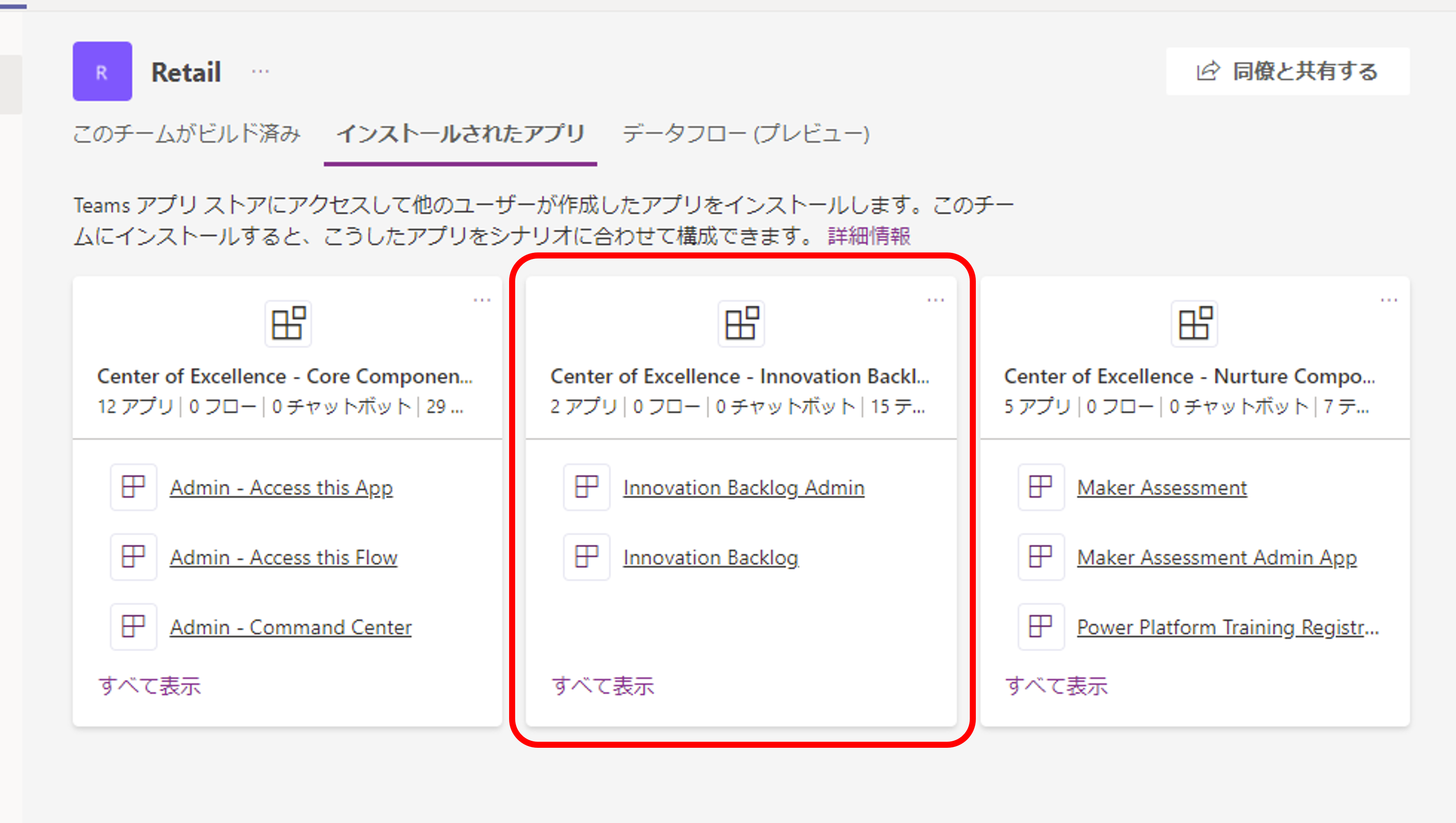Open the more options ellipsis beside Retail

pyautogui.click(x=260, y=72)
